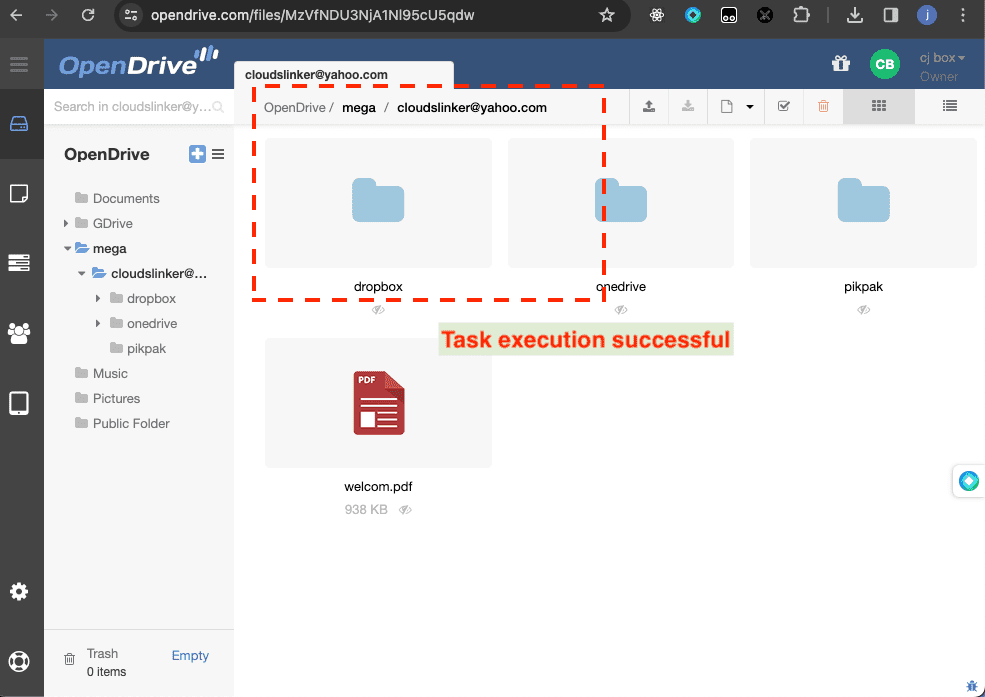Select Pictures in the folder tree
This screenshot has height=697, width=985.
pyautogui.click(x=116, y=399)
